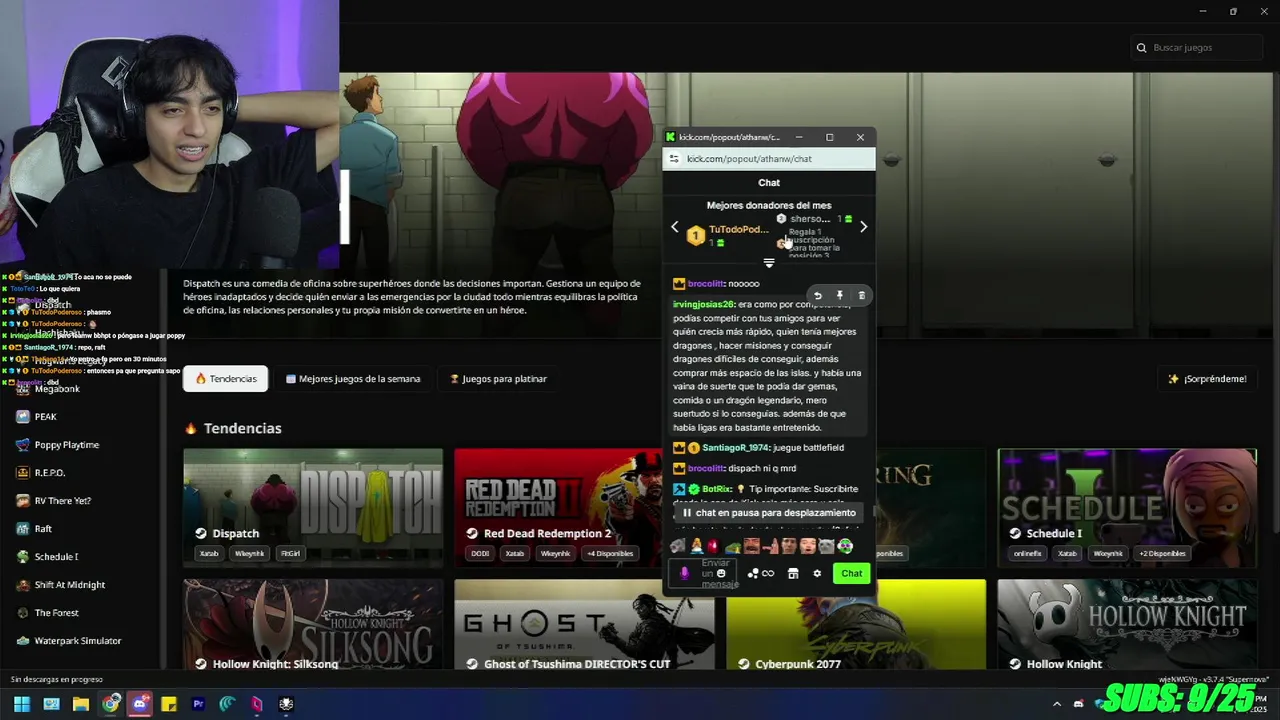This screenshot has height=720, width=1280.
Task: Click username brocolitt in 'nooooo' message
Action: coord(706,284)
